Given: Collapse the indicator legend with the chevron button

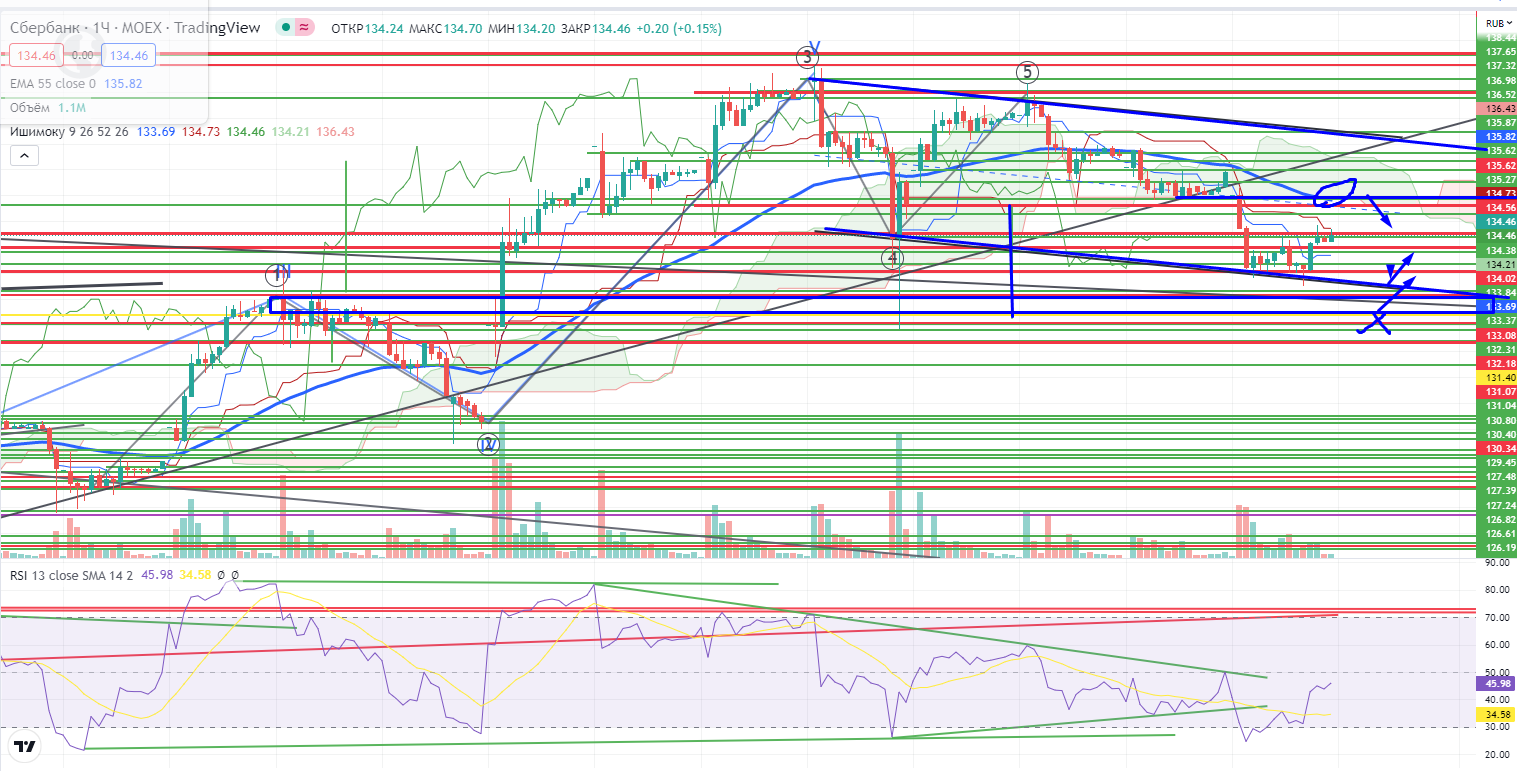Looking at the screenshot, I should [23, 155].
